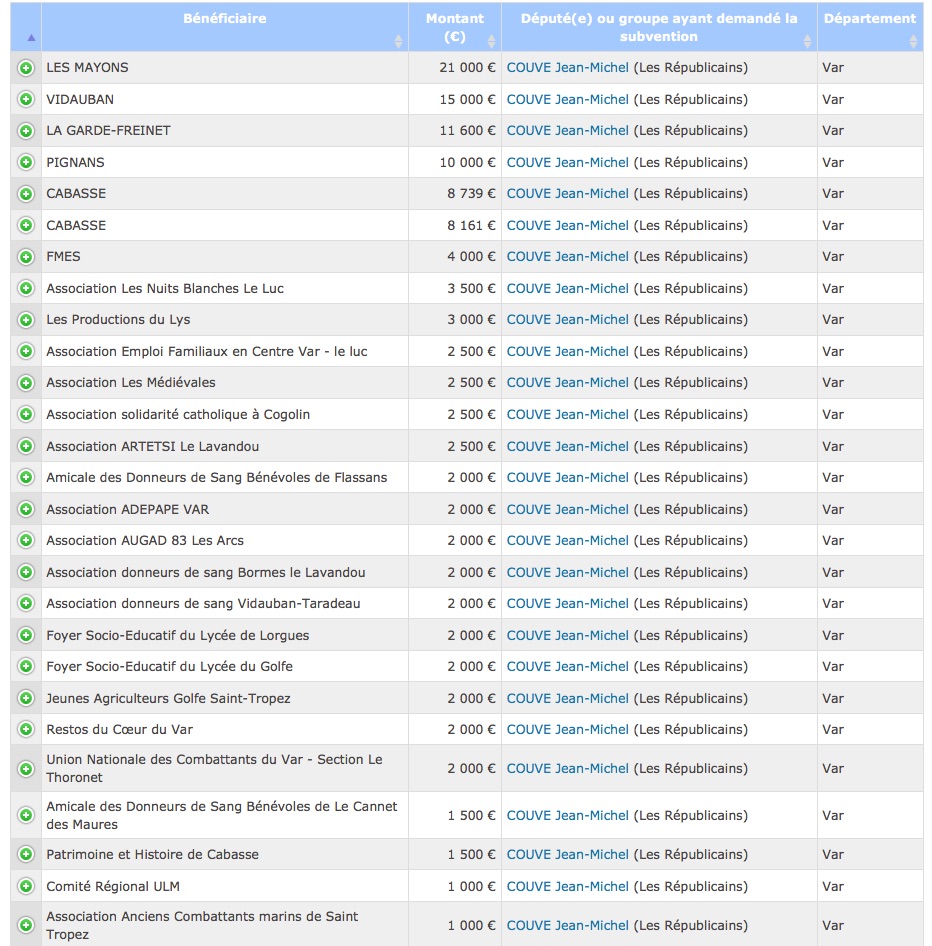Open COUVE Jean-Michel link in Patrimoine et Histoire row

pyautogui.click(x=568, y=854)
